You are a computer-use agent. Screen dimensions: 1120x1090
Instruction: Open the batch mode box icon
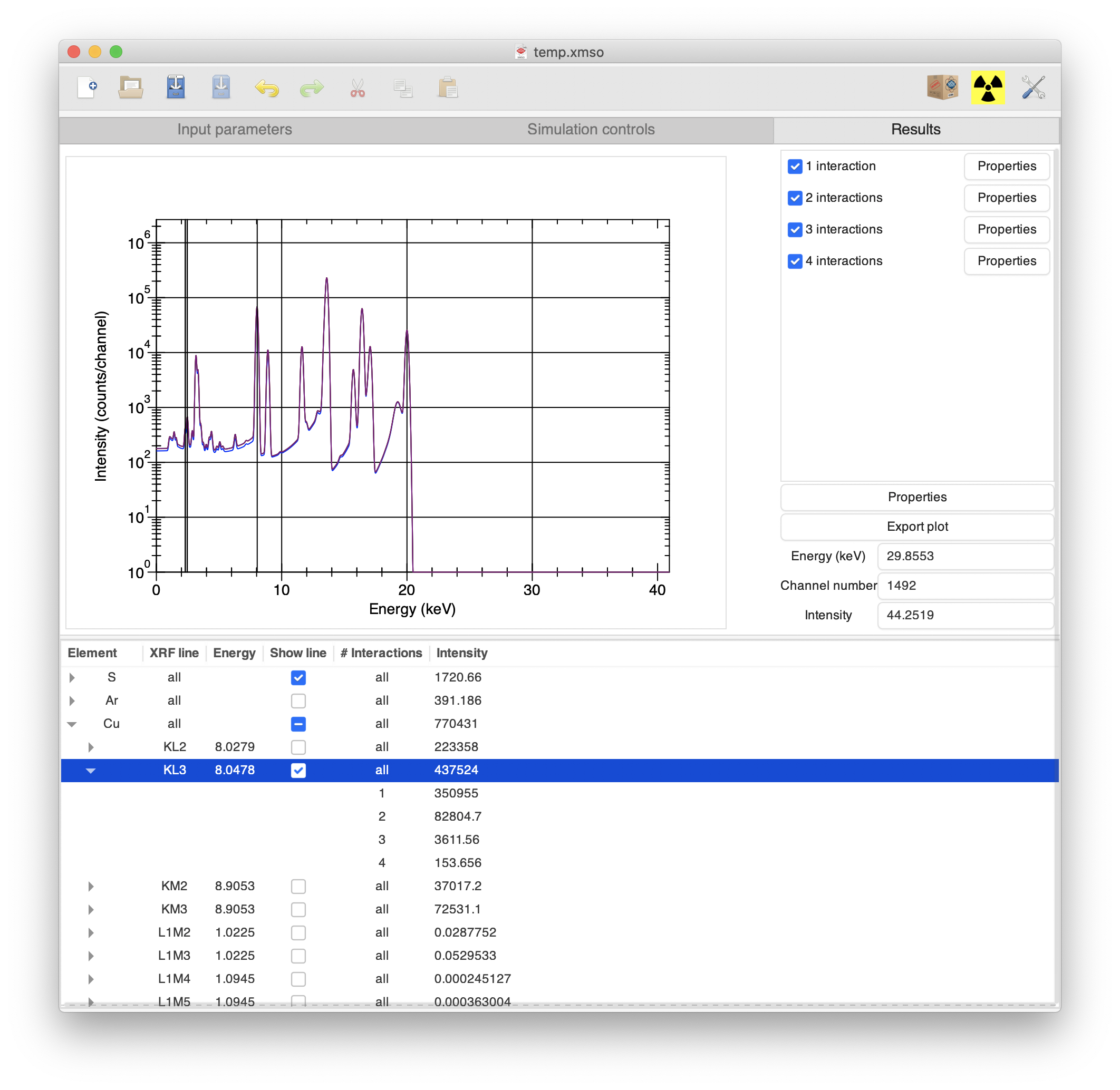942,88
